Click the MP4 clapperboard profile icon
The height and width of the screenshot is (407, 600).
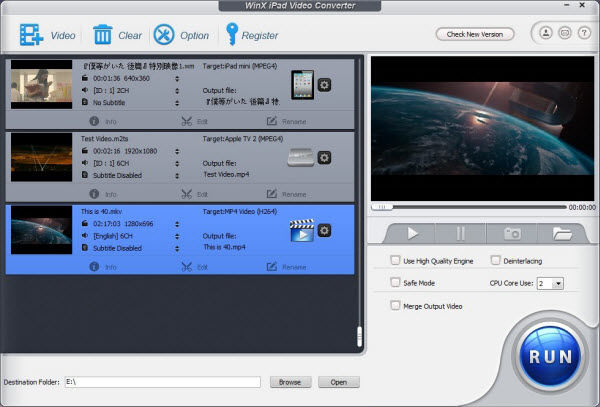pos(302,230)
